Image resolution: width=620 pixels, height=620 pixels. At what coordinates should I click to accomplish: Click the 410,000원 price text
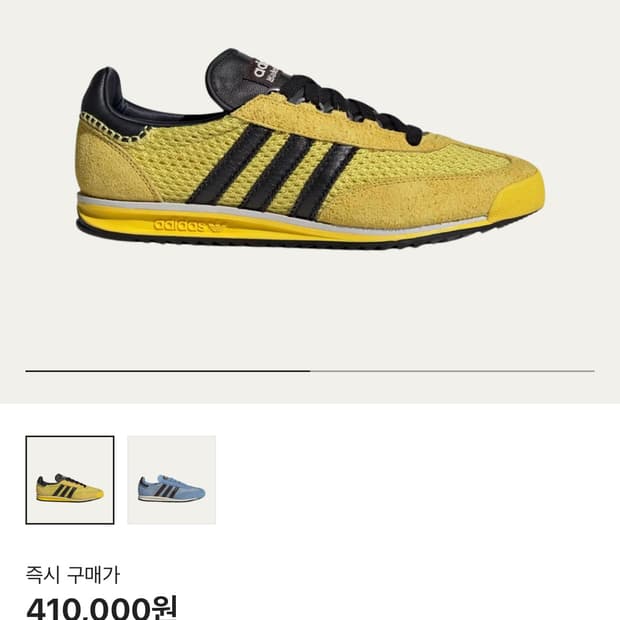point(102,607)
